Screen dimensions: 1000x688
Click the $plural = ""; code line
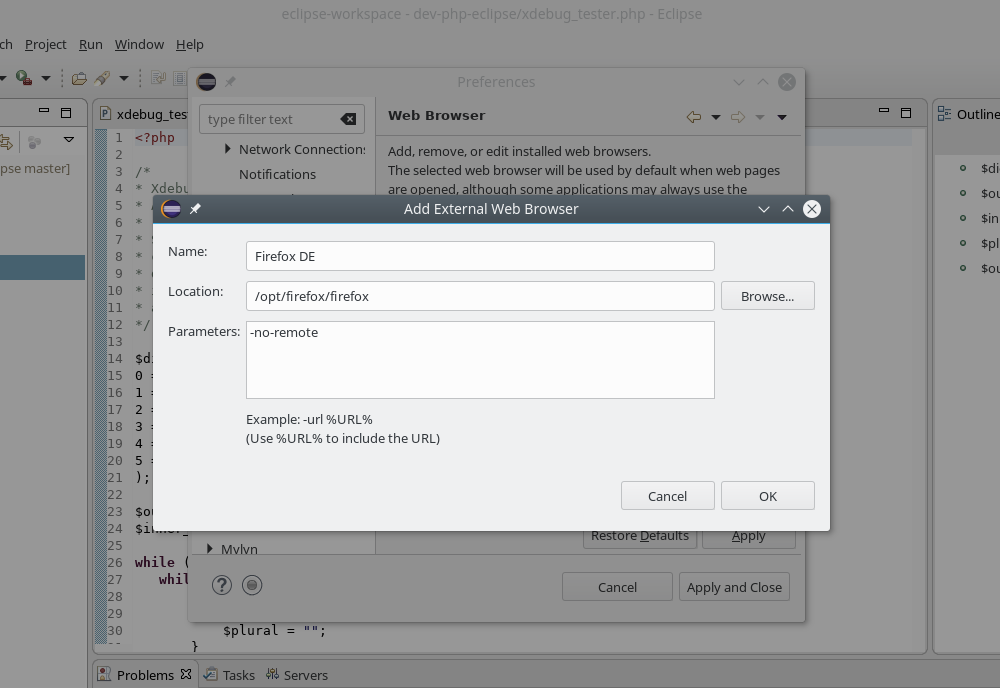274,630
